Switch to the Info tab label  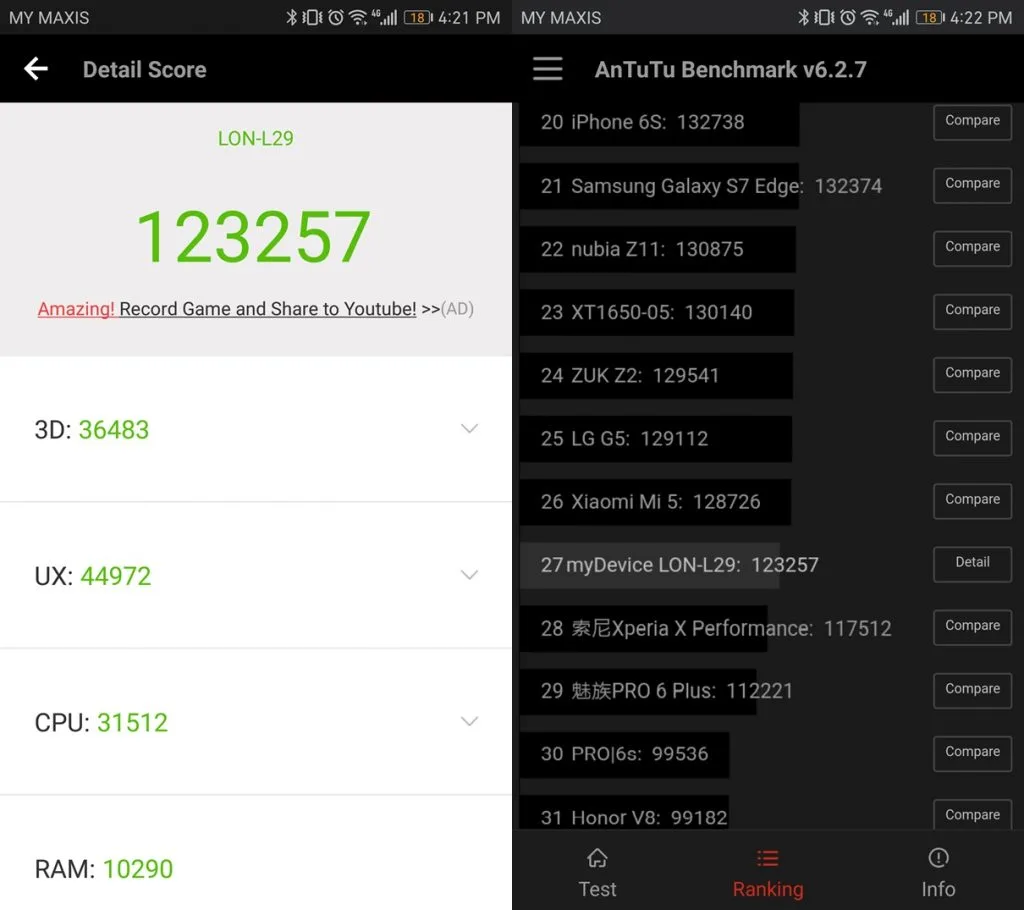(x=938, y=889)
